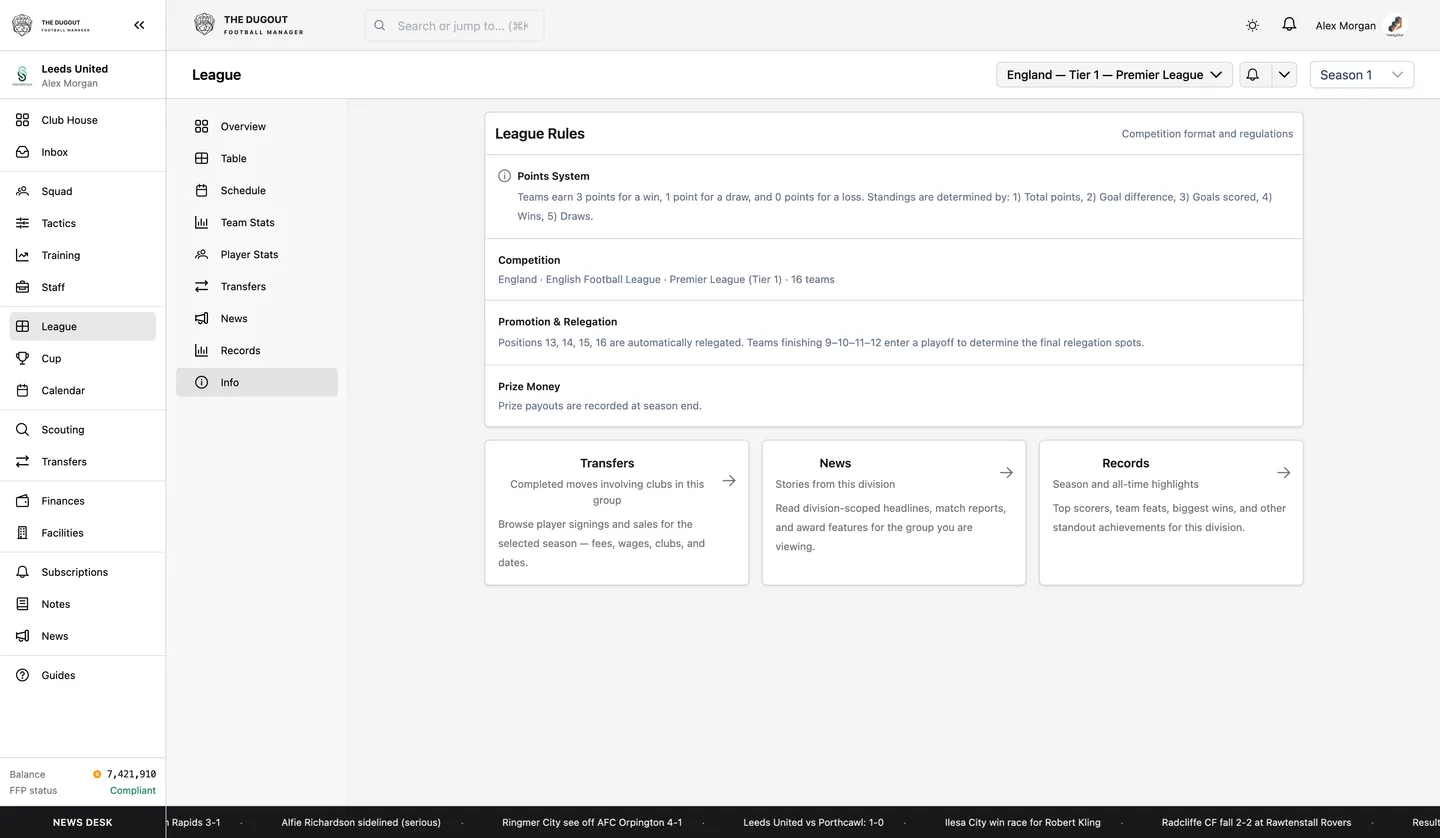Open the Finances wallet icon
Viewport: 1440px width, 838px height.
(x=22, y=500)
